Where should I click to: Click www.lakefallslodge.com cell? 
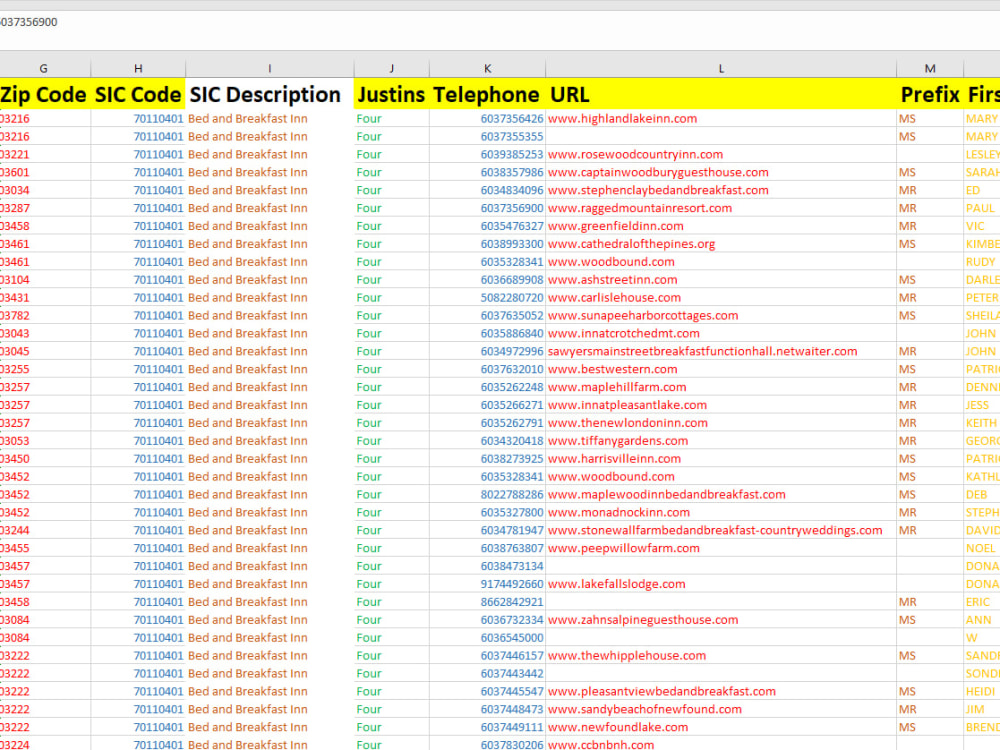721,584
